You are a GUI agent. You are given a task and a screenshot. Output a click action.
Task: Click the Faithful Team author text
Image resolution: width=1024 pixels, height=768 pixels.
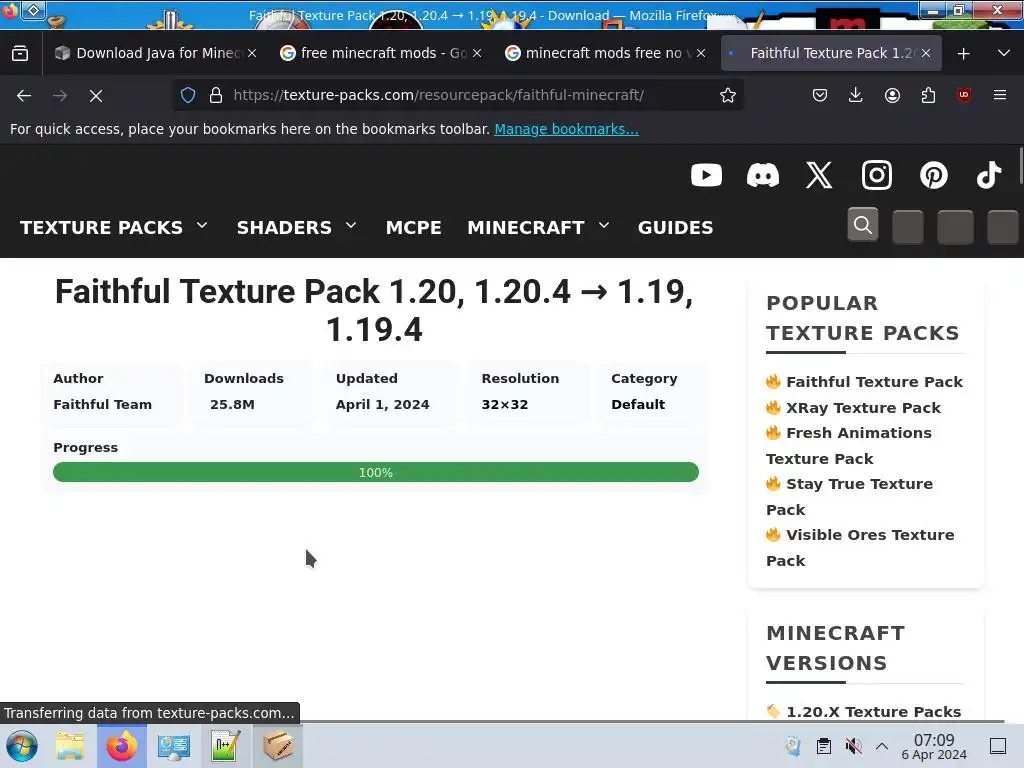(103, 404)
